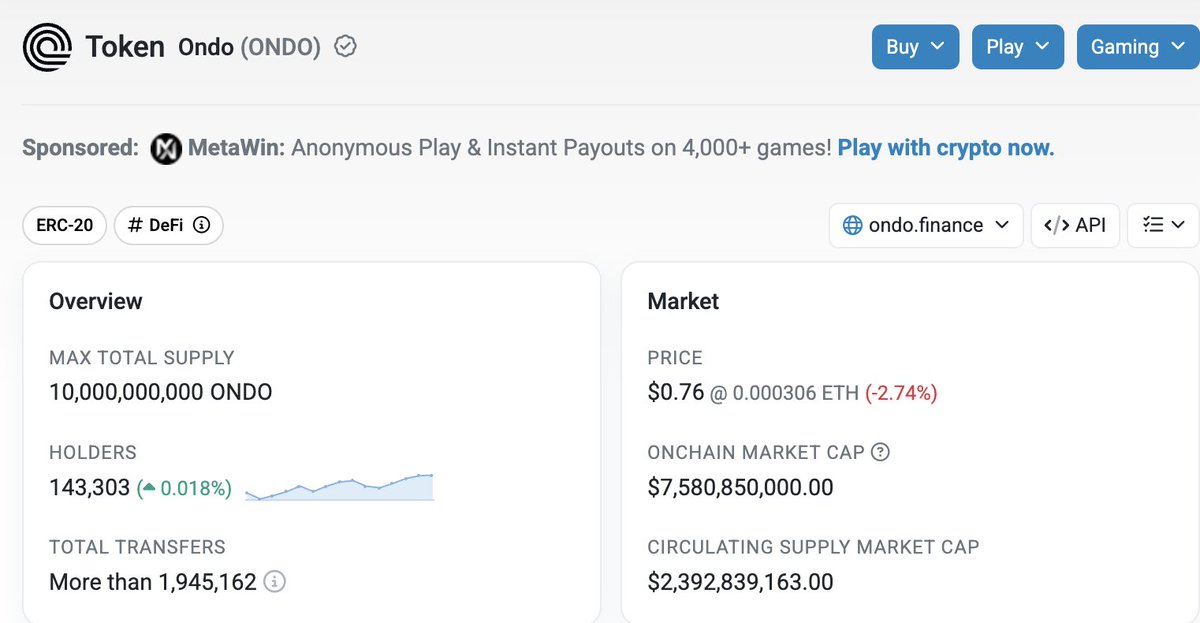The image size is (1200, 623).
Task: Click the Onchain Market Cap help icon
Action: point(880,452)
